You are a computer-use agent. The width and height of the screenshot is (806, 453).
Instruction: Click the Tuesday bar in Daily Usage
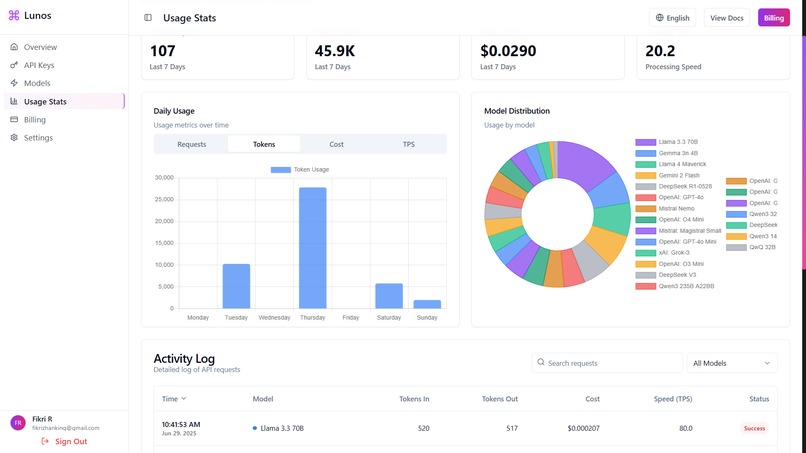pos(236,286)
